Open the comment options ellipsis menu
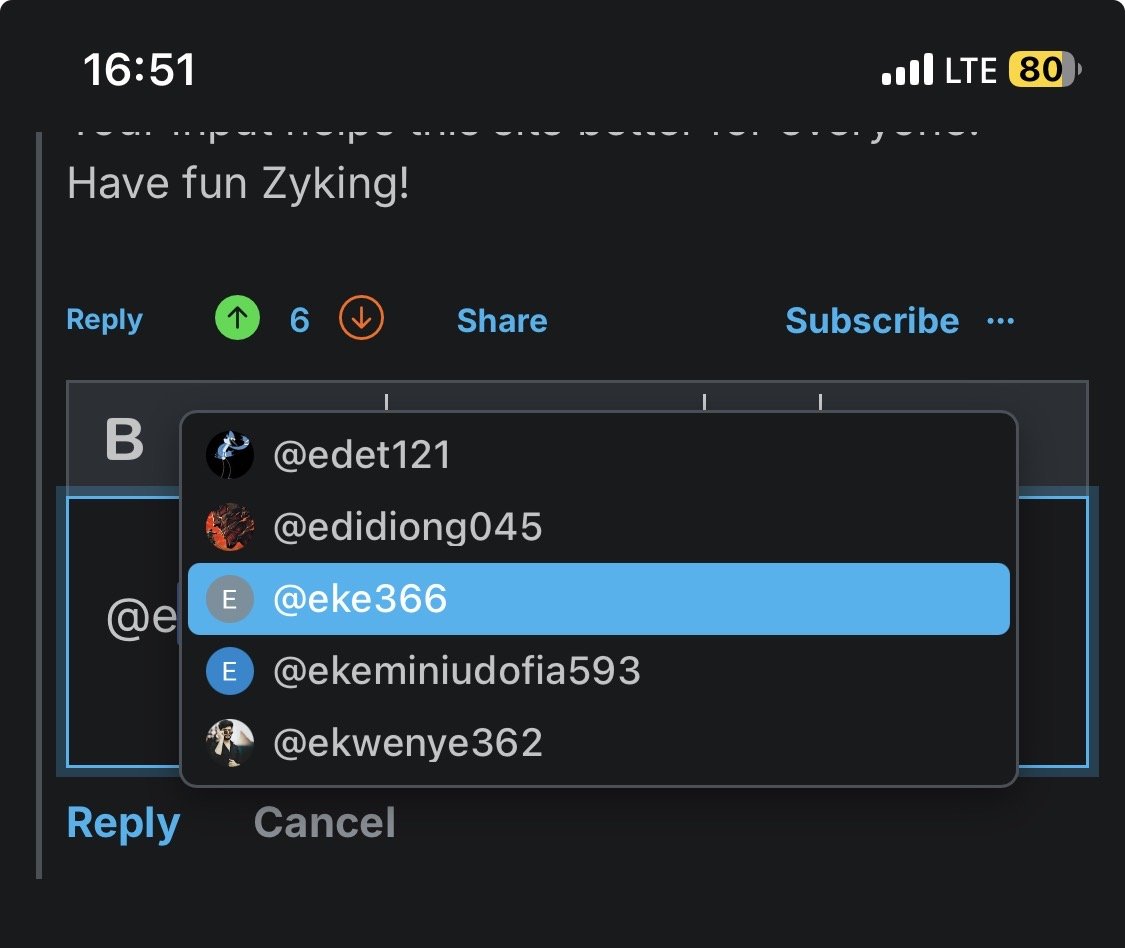 (1000, 320)
